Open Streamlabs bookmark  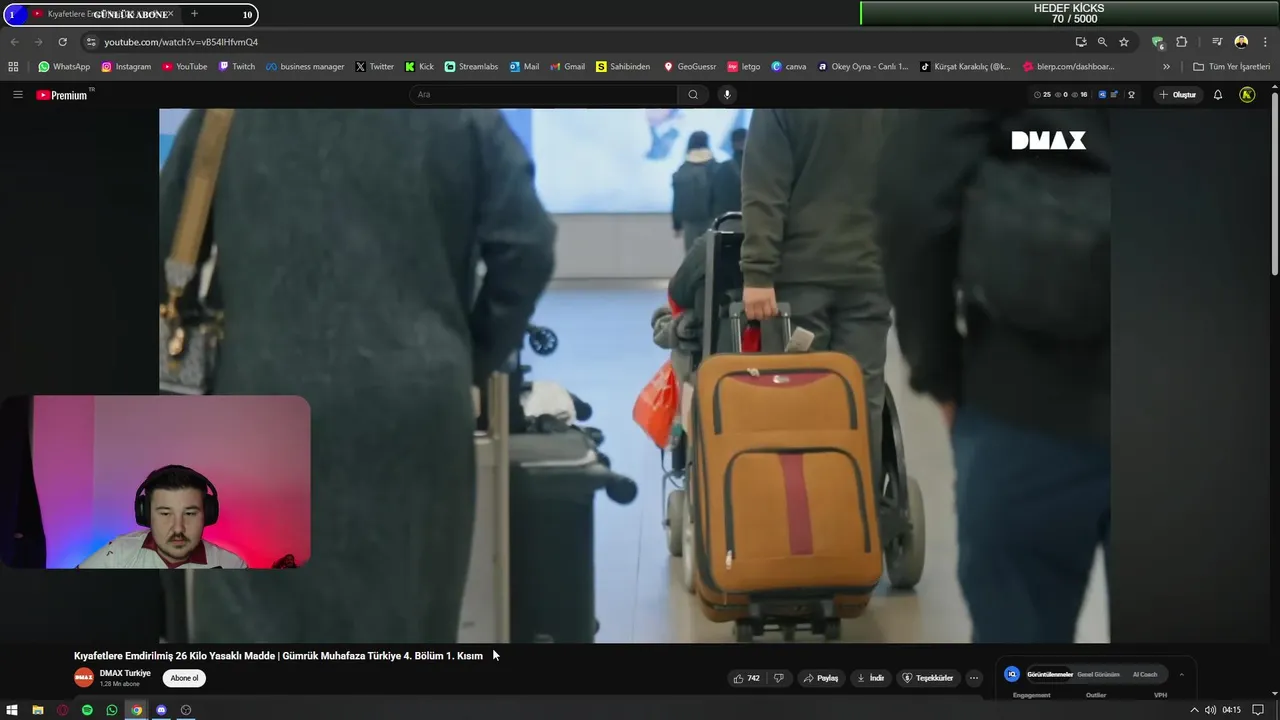pyautogui.click(x=471, y=67)
